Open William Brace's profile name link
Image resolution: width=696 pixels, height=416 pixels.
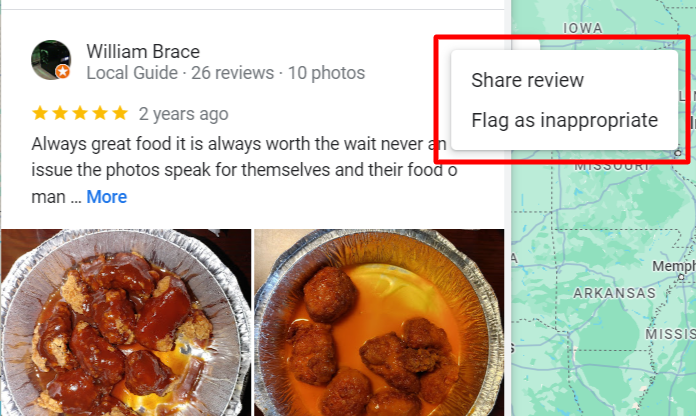click(x=143, y=52)
